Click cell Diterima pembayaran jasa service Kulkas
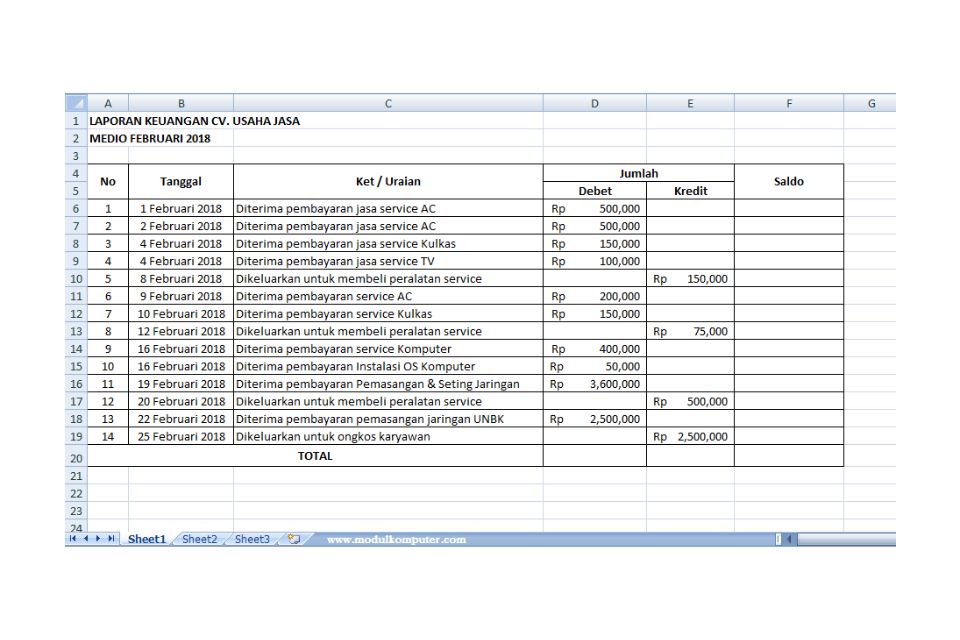 (388, 243)
